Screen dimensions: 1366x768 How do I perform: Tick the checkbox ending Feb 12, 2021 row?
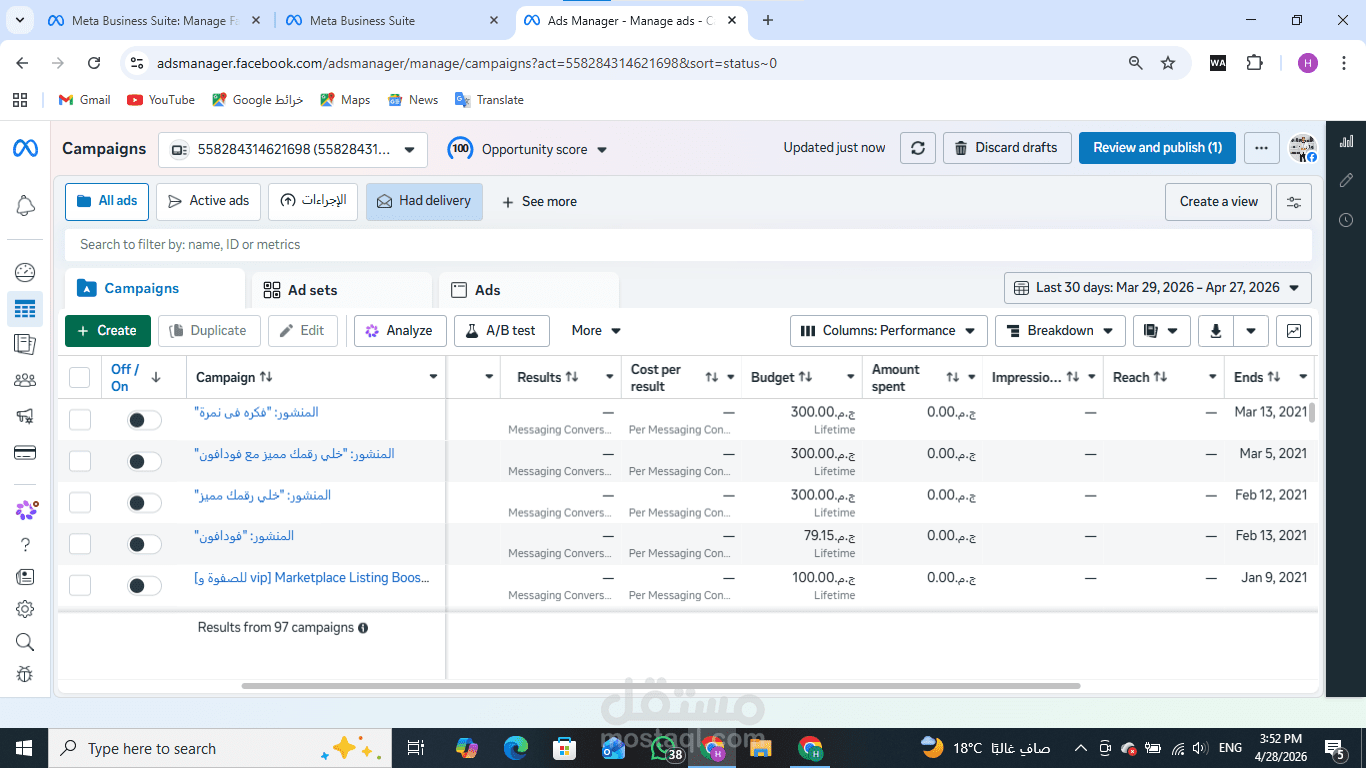pos(80,503)
